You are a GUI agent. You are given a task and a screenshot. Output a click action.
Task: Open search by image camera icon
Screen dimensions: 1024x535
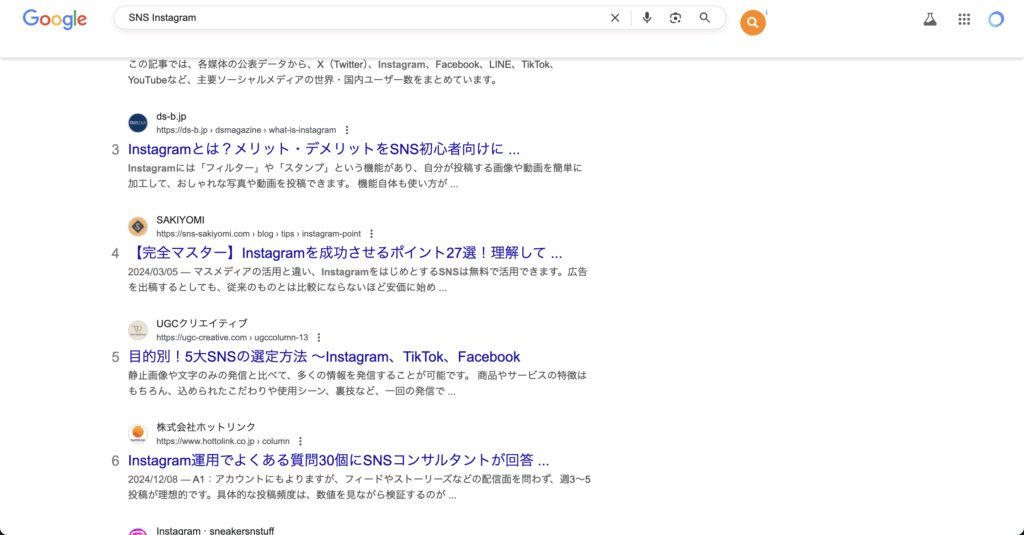point(675,18)
